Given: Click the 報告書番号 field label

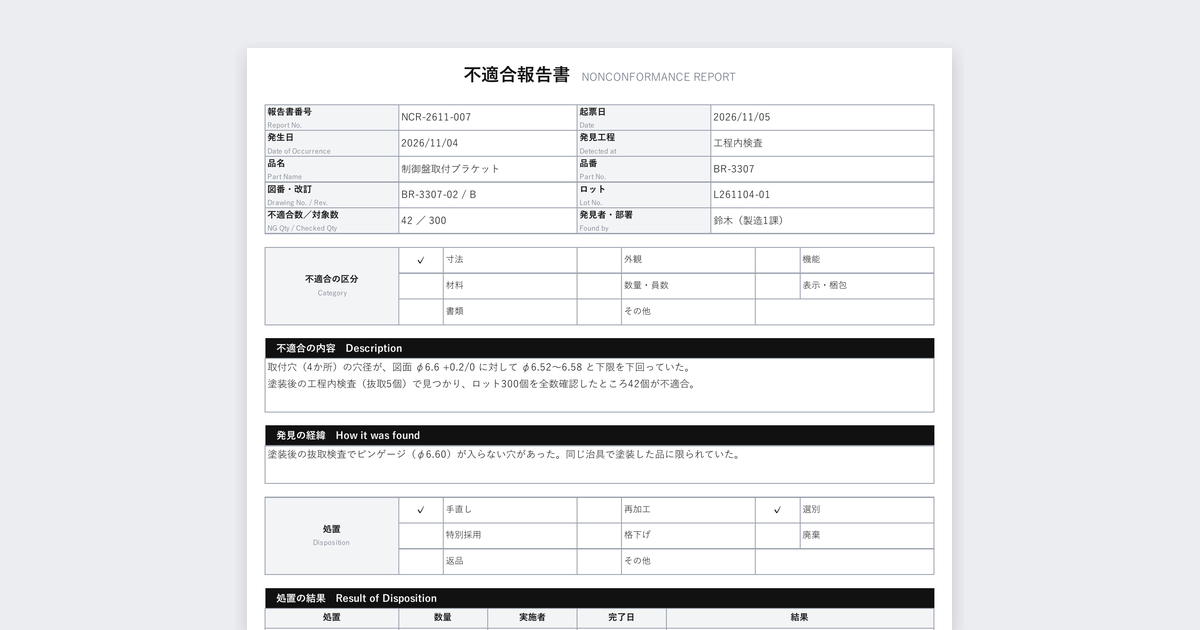Looking at the screenshot, I should point(289,112).
